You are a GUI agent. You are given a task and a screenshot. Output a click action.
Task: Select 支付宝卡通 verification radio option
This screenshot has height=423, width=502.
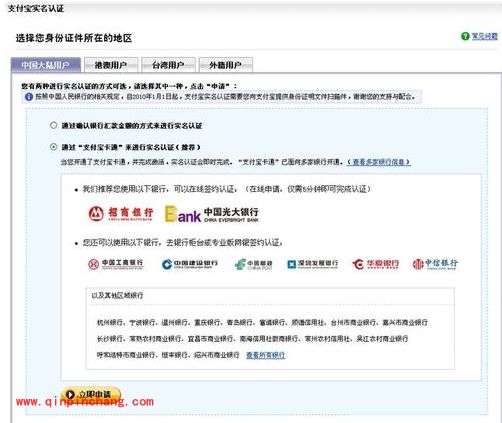click(53, 147)
